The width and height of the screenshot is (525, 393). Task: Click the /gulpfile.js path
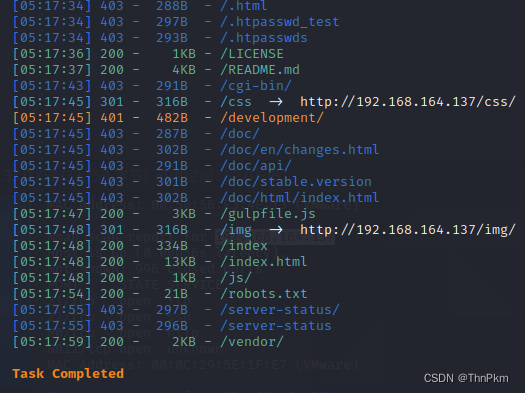tap(268, 214)
